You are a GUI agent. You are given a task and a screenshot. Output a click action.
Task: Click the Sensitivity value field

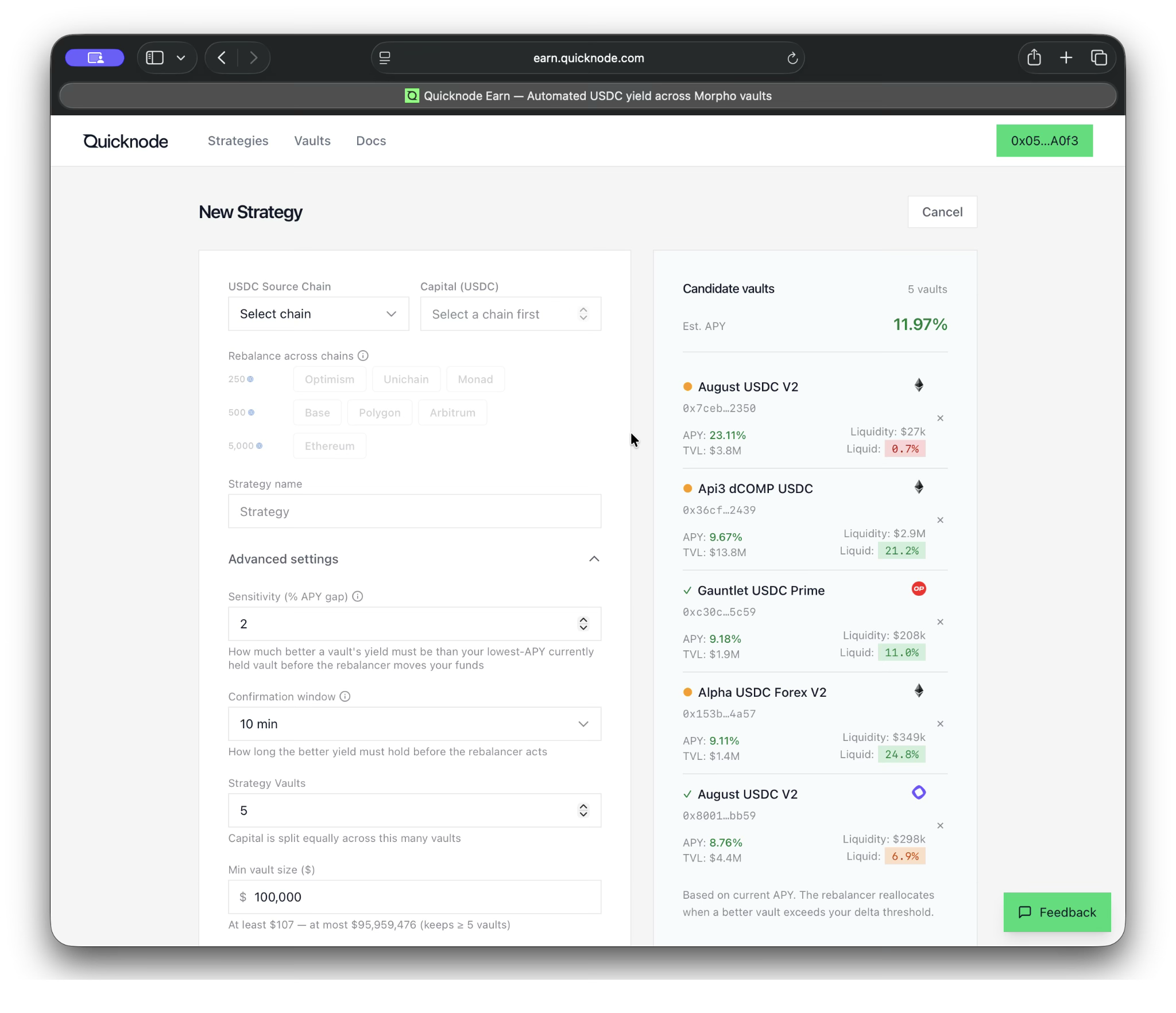click(x=415, y=624)
